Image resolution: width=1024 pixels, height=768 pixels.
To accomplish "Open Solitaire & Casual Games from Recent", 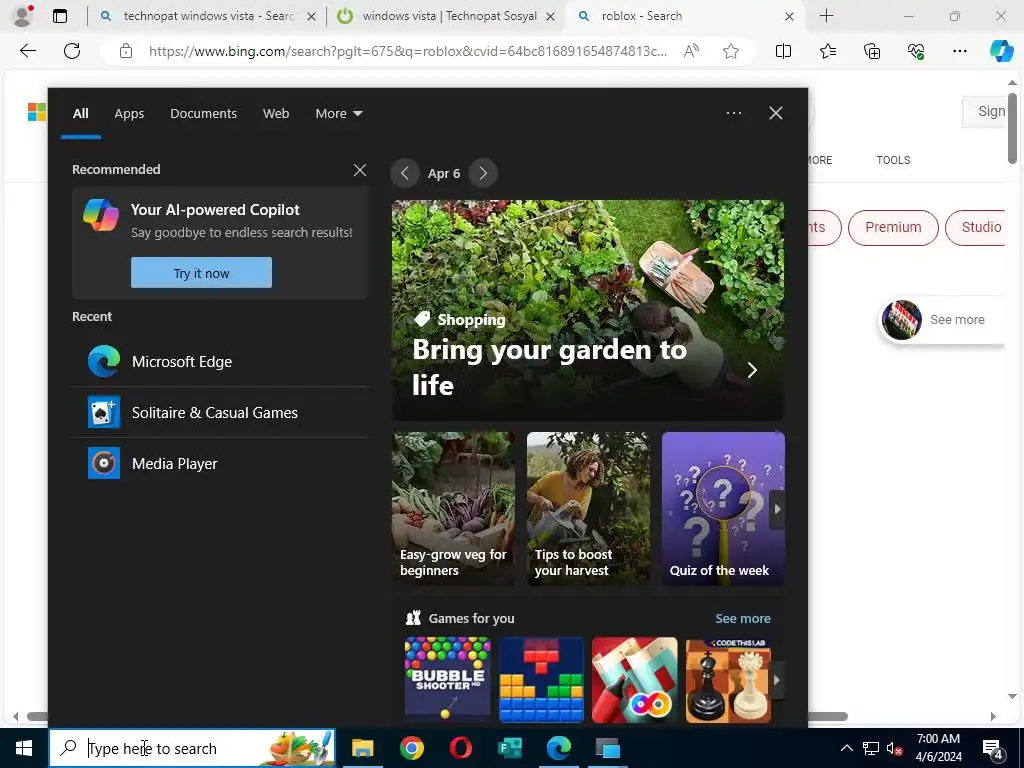I will coord(220,412).
